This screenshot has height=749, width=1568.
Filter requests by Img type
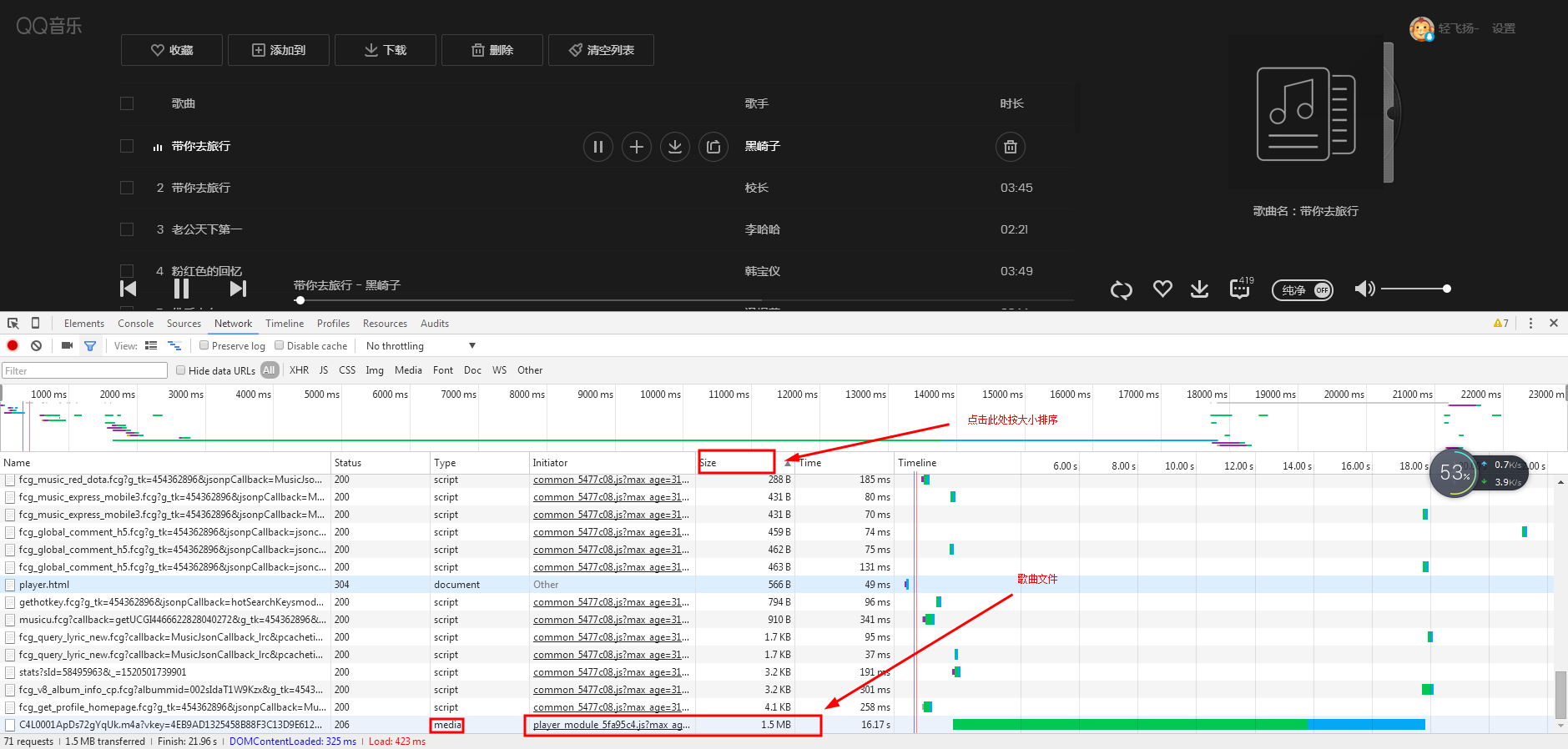pyautogui.click(x=375, y=370)
